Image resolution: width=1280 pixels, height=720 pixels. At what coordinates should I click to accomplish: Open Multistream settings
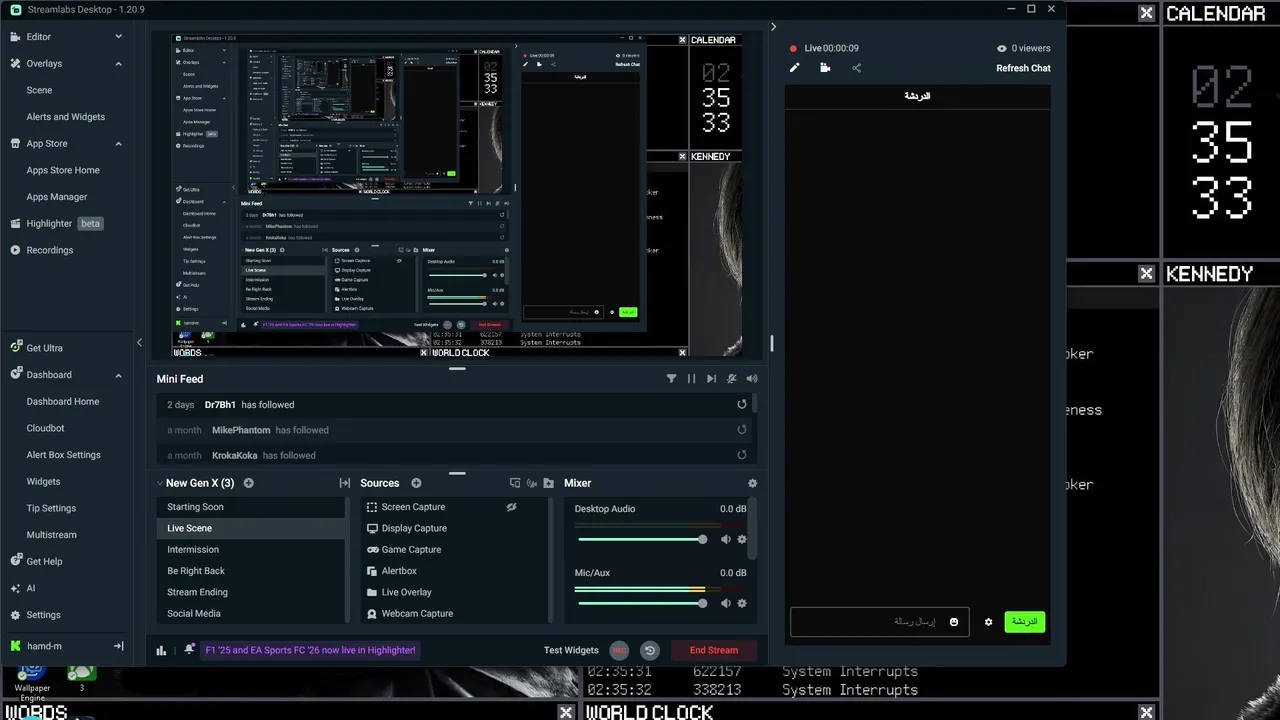click(51, 535)
